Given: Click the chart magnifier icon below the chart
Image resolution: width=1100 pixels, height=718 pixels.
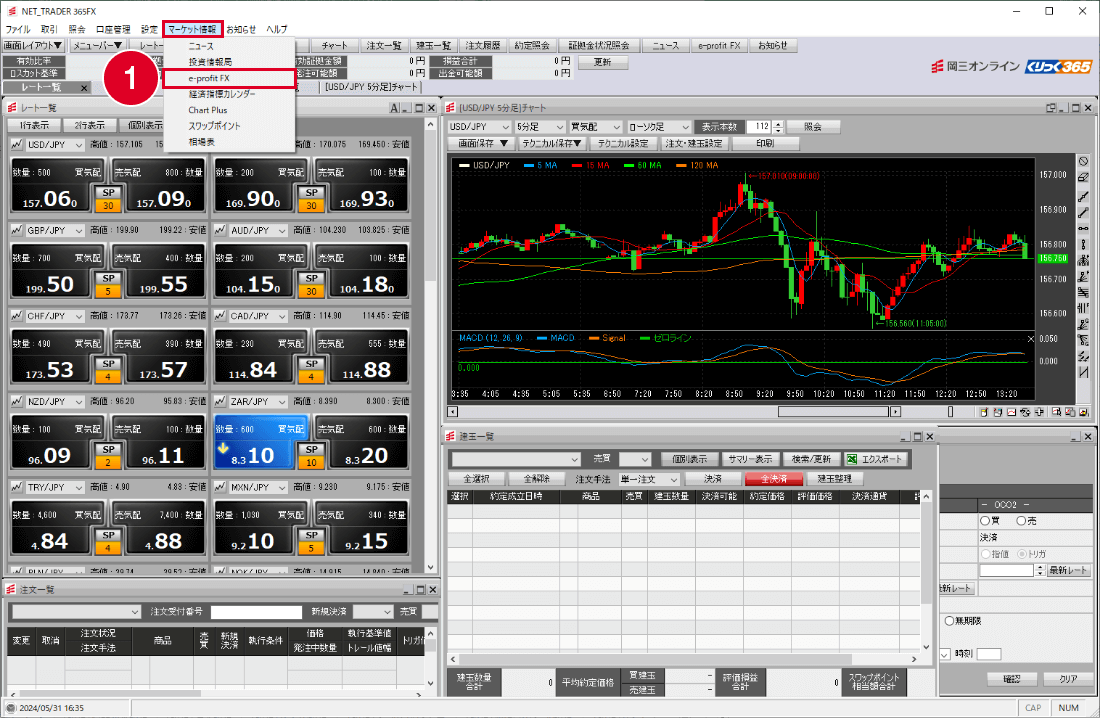Looking at the screenshot, I should [1057, 412].
